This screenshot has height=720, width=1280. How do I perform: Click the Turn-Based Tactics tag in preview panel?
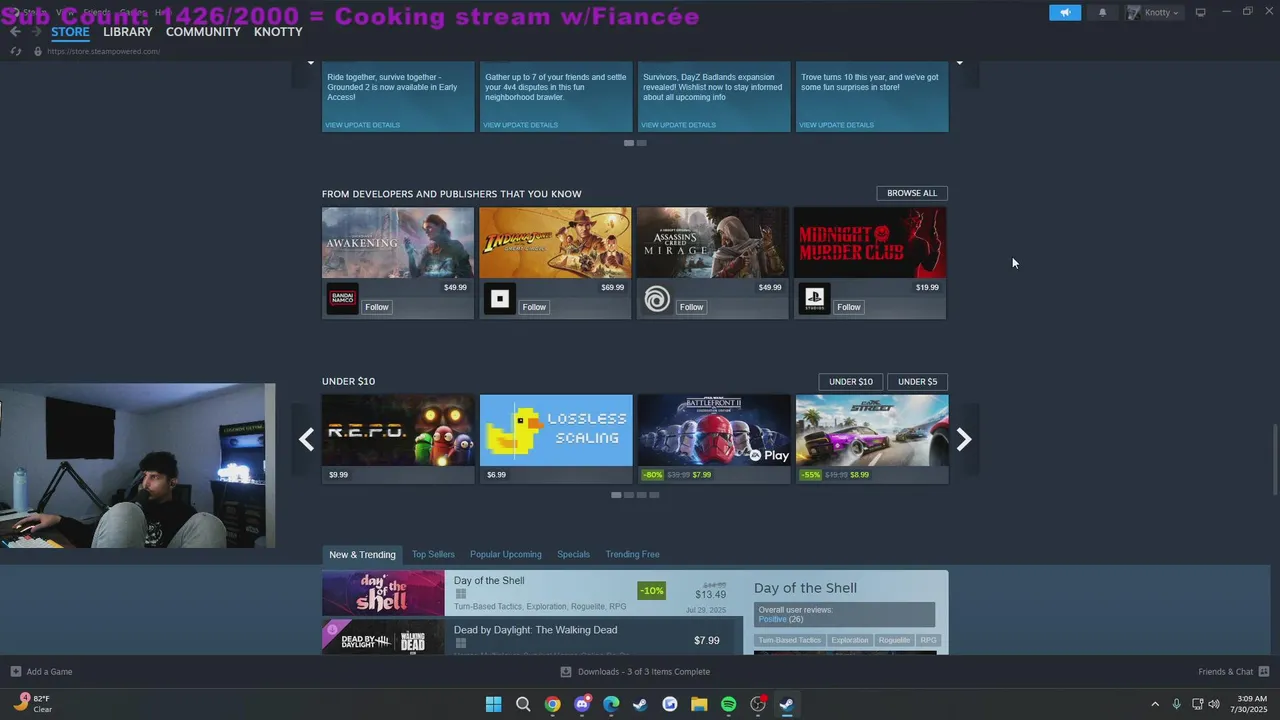(790, 640)
